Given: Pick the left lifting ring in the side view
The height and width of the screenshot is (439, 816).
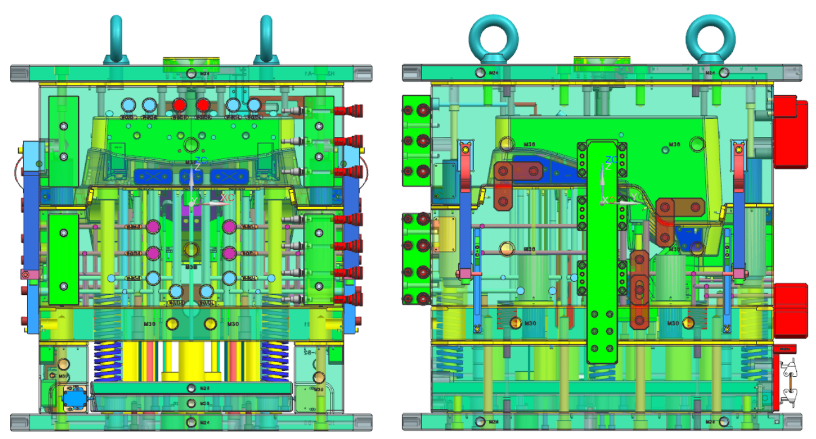Looking at the screenshot, I should tap(493, 39).
